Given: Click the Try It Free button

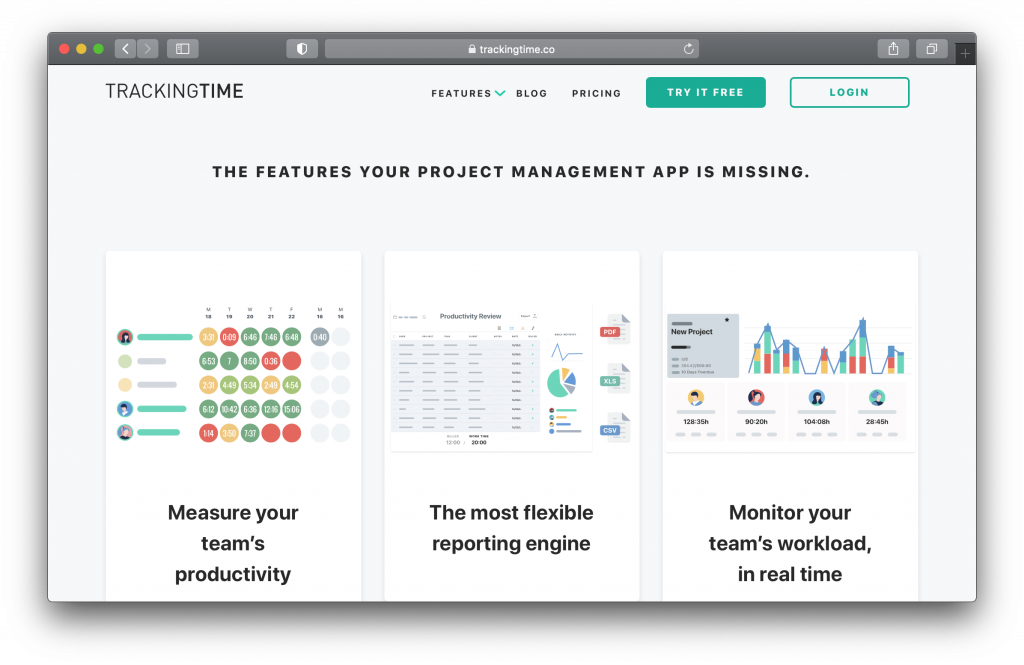Looking at the screenshot, I should (705, 92).
